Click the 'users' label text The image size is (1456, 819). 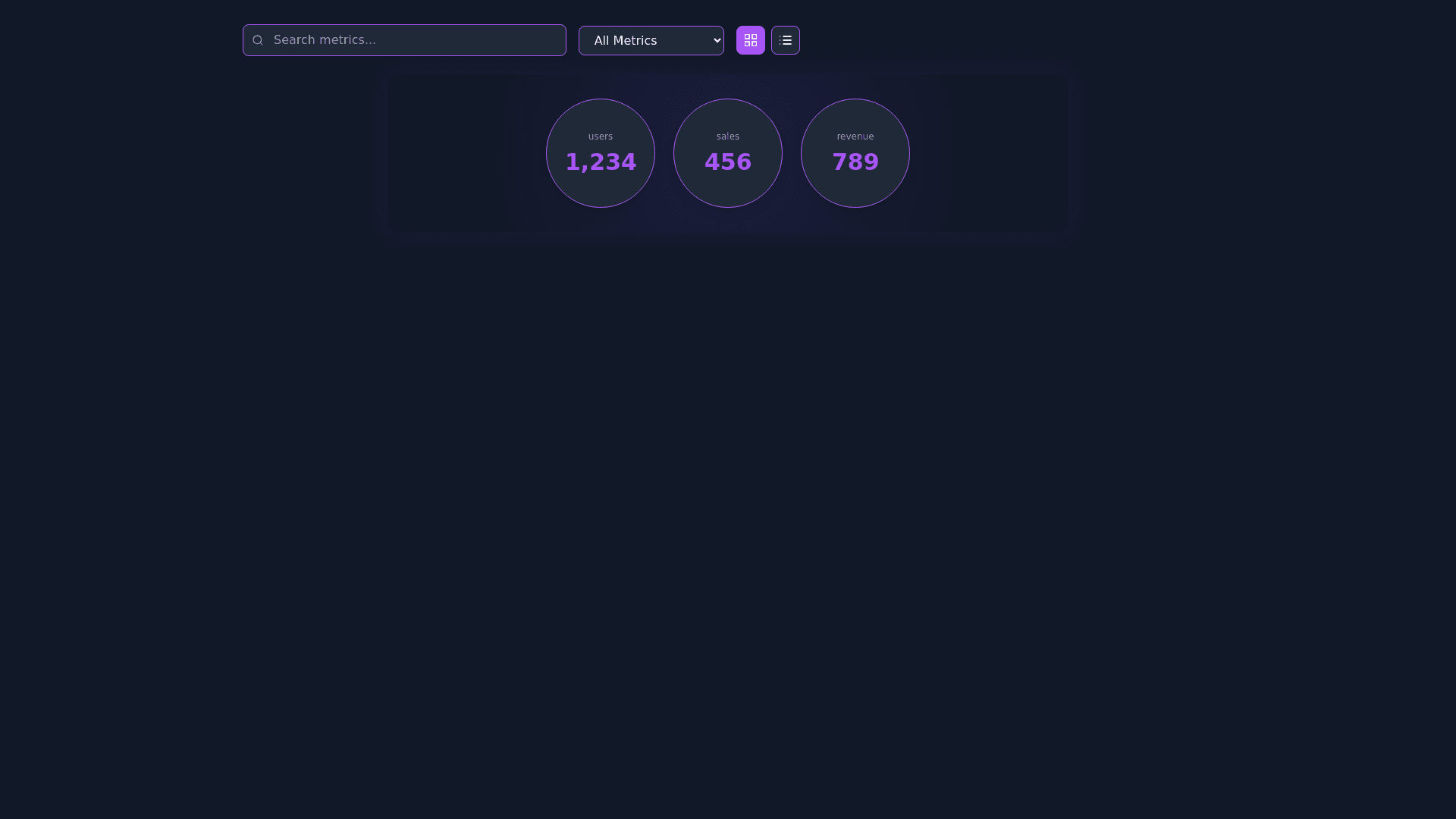(x=601, y=136)
